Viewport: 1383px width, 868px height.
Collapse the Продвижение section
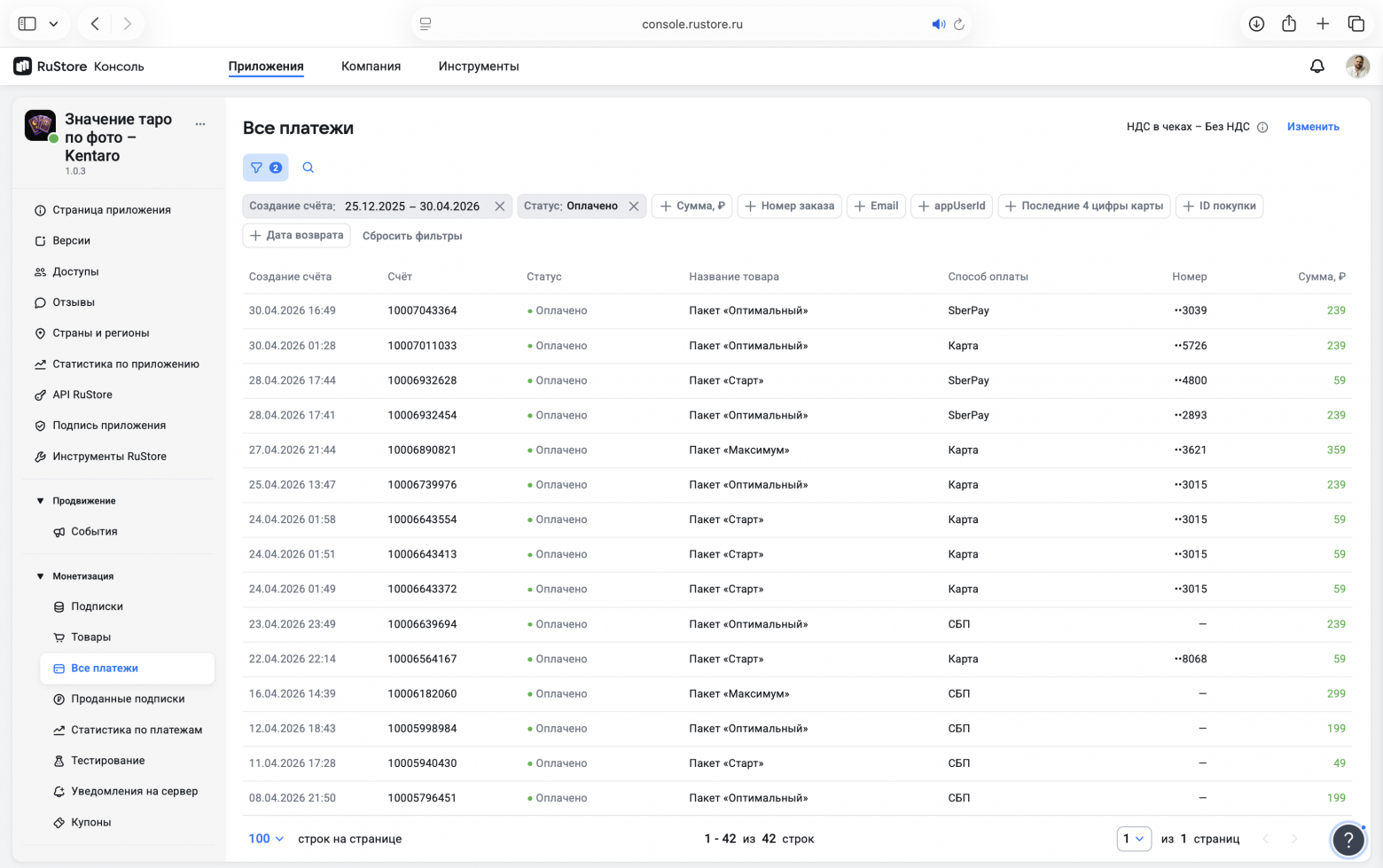pos(40,501)
